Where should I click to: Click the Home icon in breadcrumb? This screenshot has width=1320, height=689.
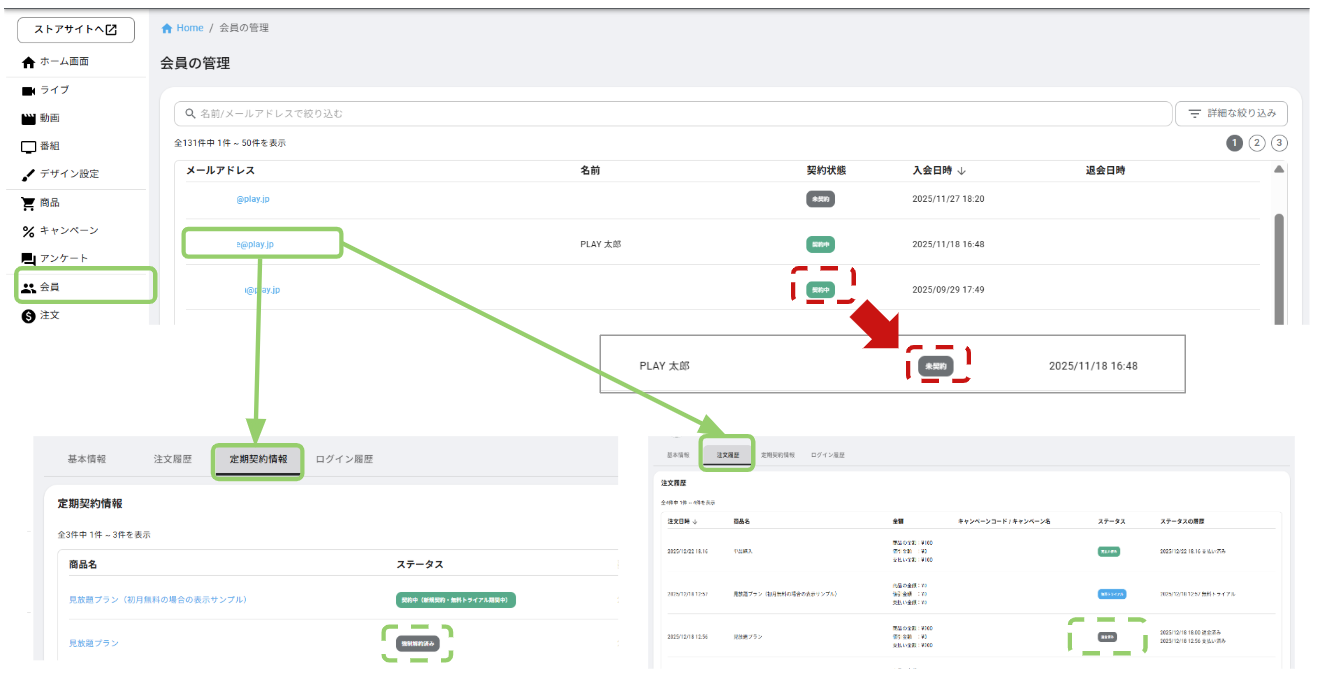click(167, 28)
